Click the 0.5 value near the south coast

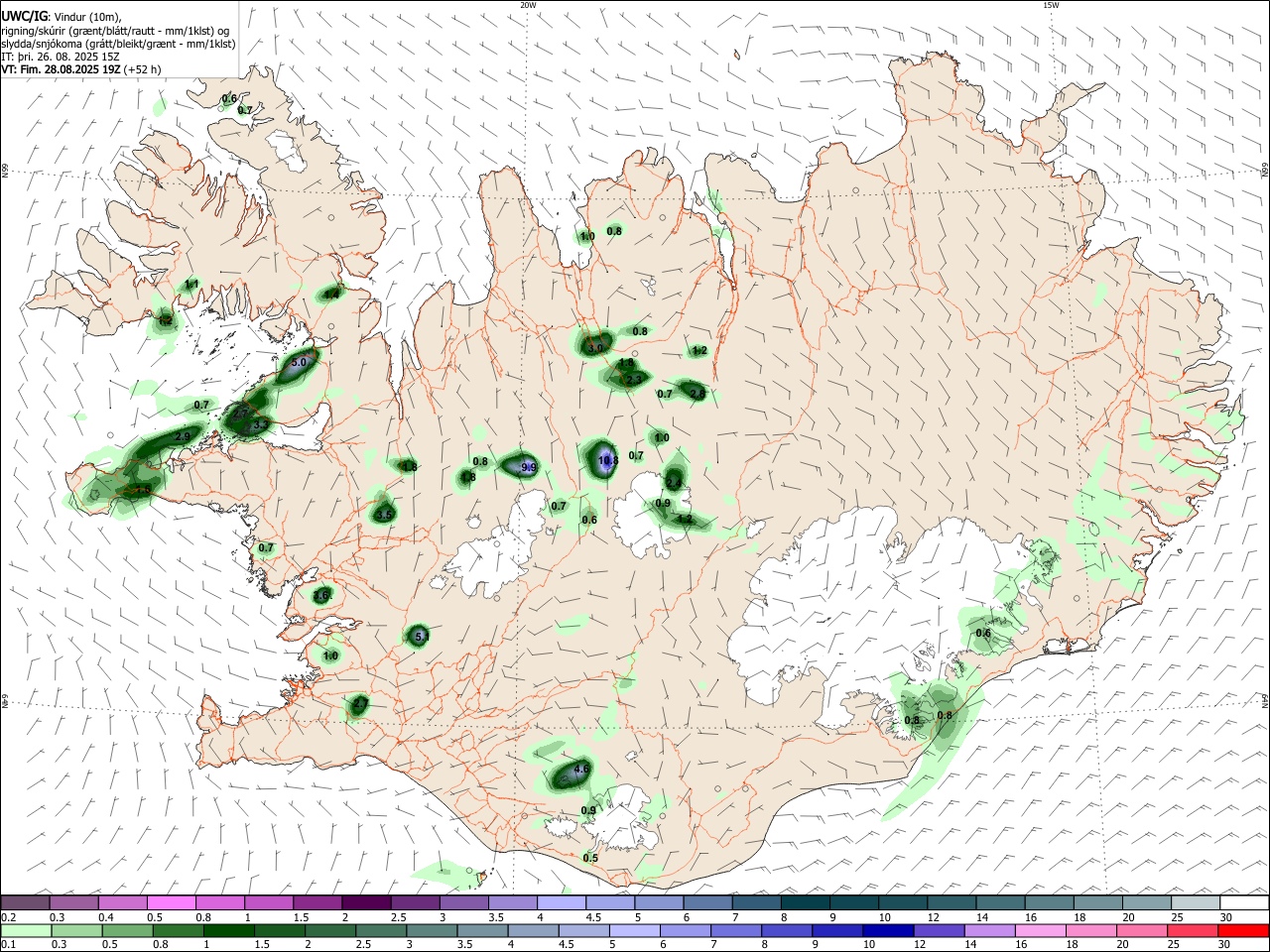point(590,858)
